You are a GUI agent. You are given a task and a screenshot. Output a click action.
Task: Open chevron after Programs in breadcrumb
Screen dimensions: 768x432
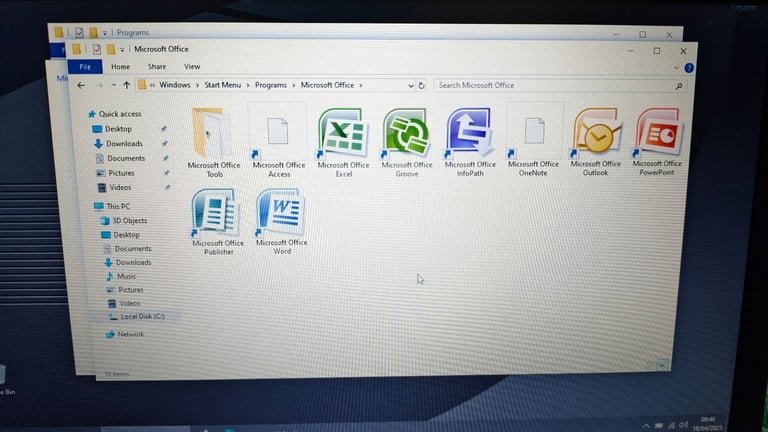294,85
